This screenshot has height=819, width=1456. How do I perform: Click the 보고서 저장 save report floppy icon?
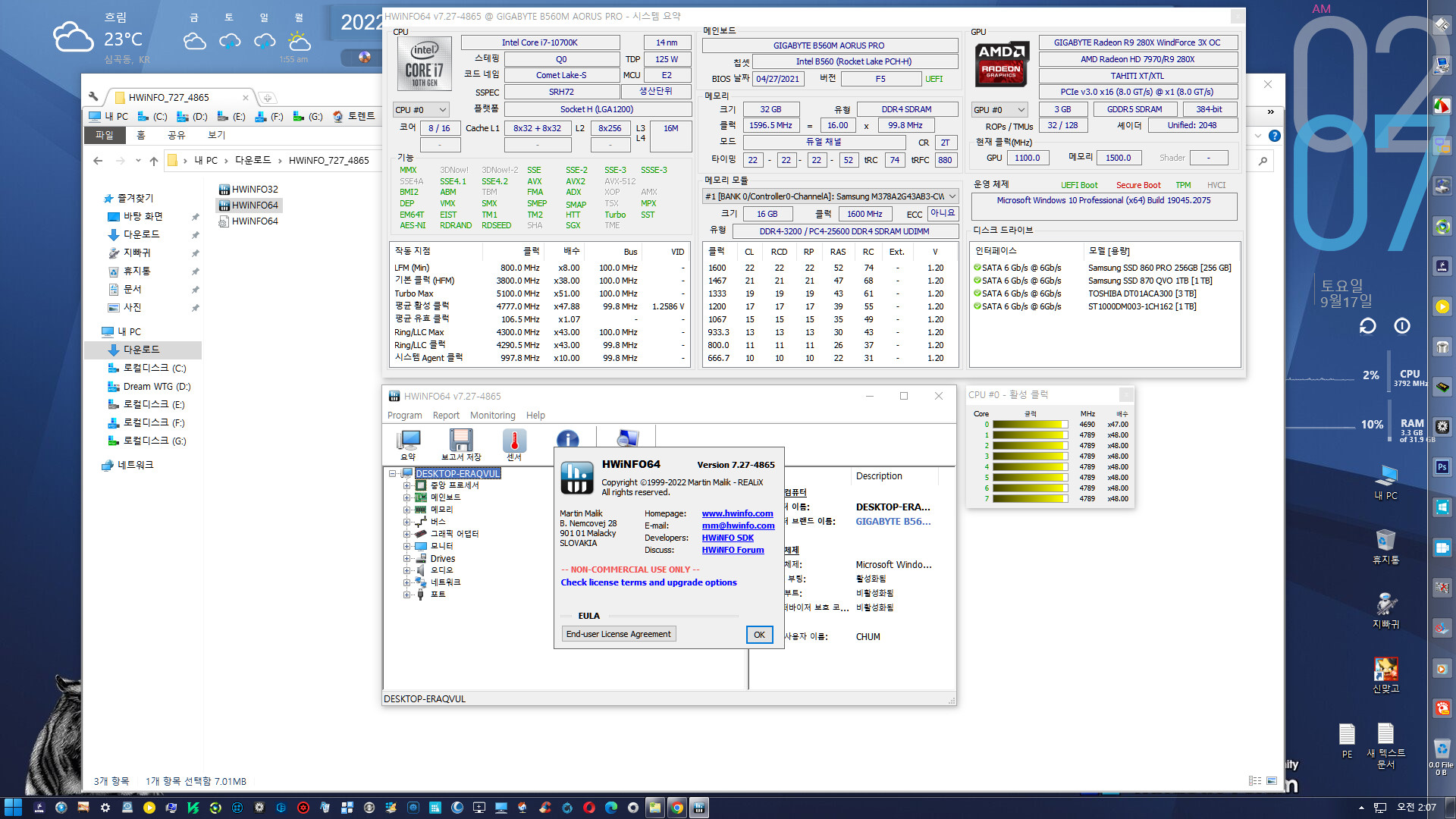pos(461,444)
